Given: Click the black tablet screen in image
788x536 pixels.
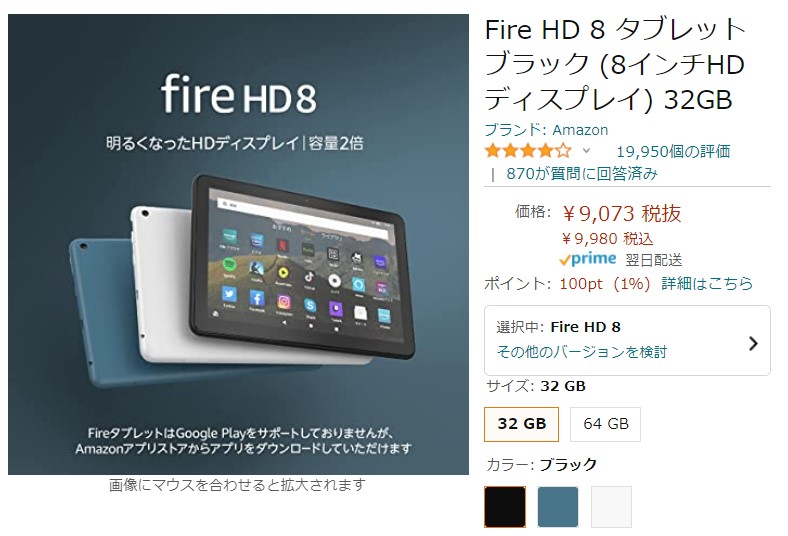Looking at the screenshot, I should [304, 264].
